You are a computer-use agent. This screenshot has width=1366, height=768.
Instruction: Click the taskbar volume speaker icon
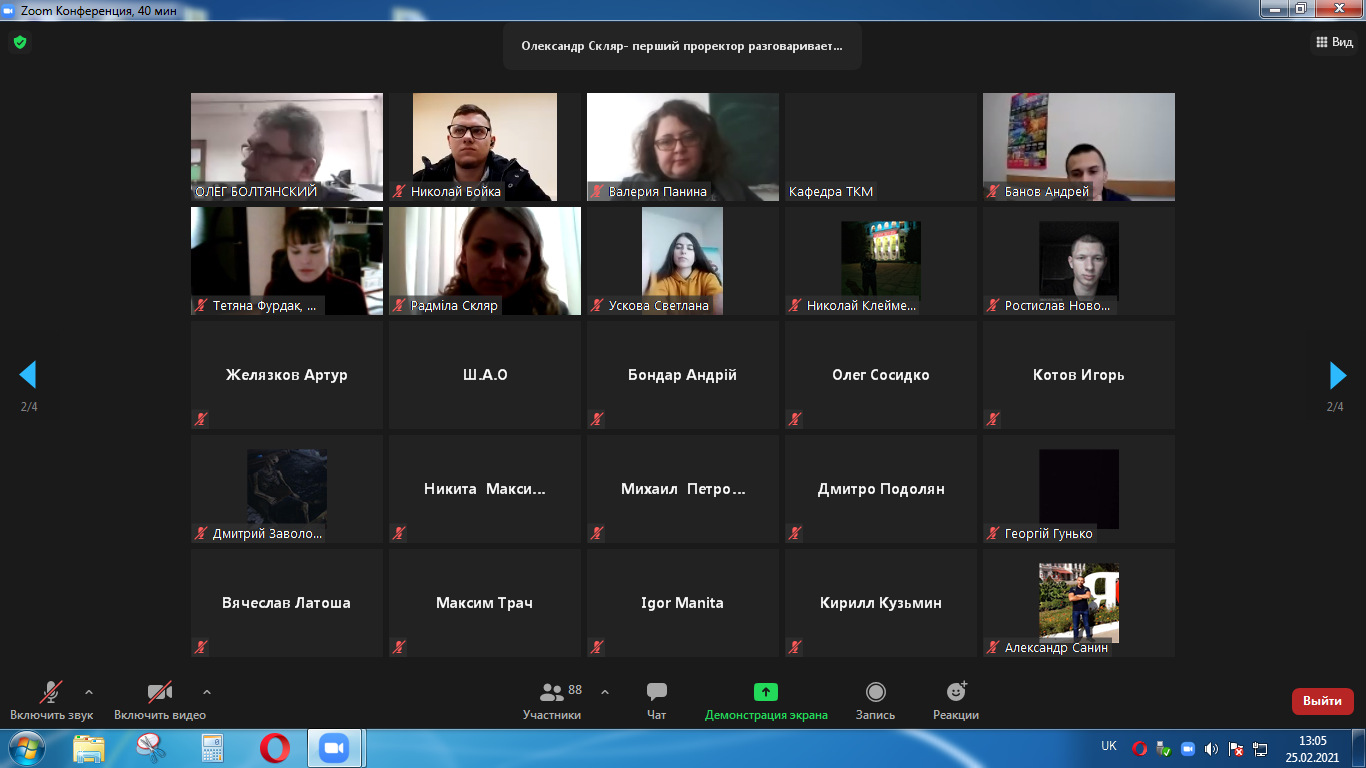click(1211, 748)
